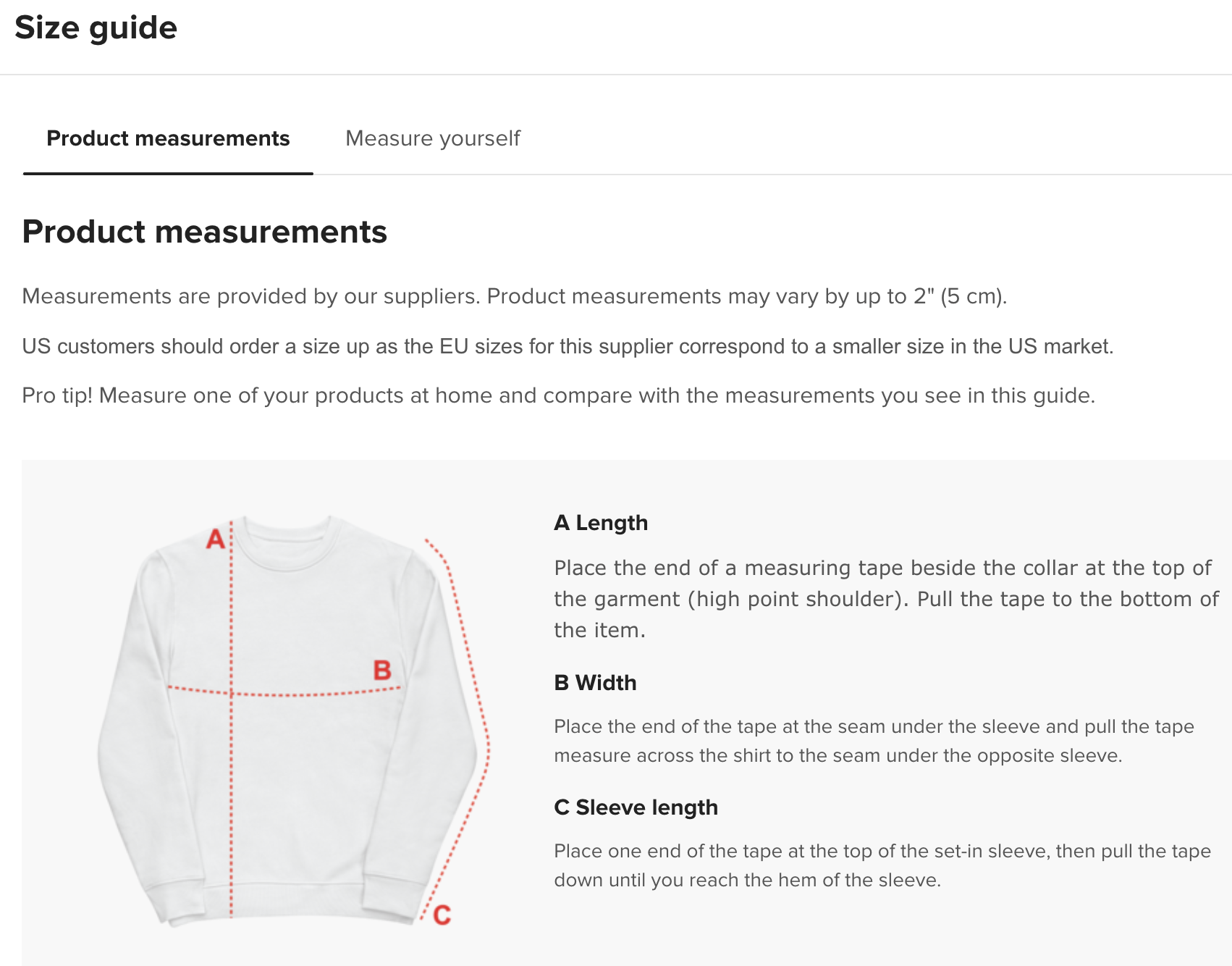Screen dimensions: 1232x966
Task: Click the B Width heading
Action: coord(595,683)
